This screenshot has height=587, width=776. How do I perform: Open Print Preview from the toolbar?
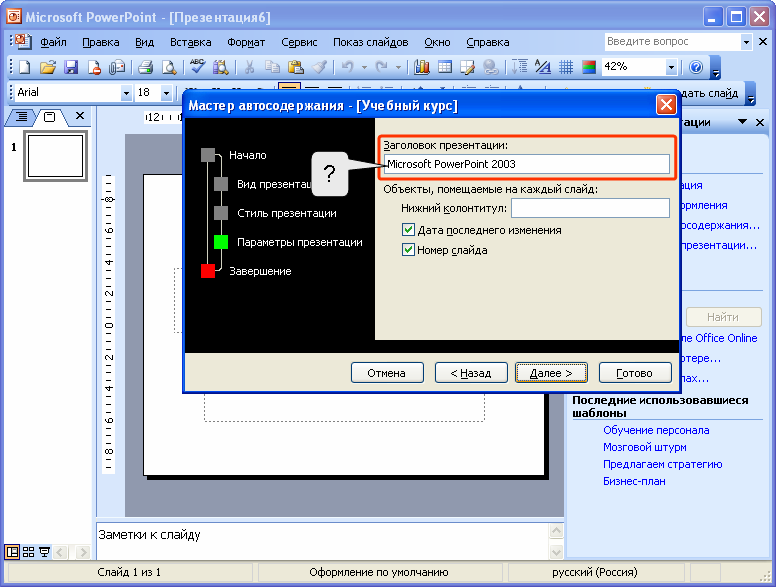169,67
